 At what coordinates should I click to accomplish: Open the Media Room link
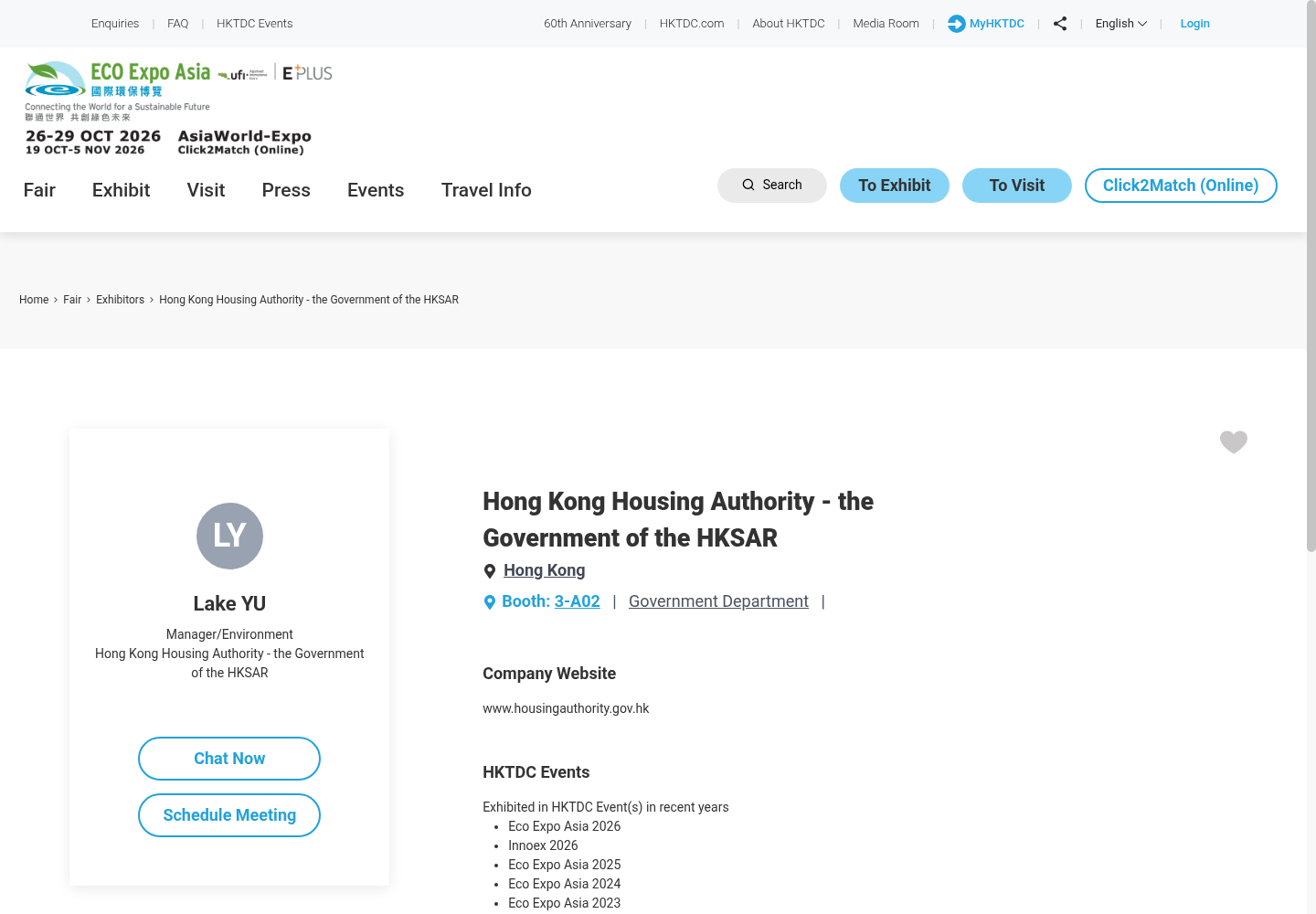pyautogui.click(x=886, y=24)
